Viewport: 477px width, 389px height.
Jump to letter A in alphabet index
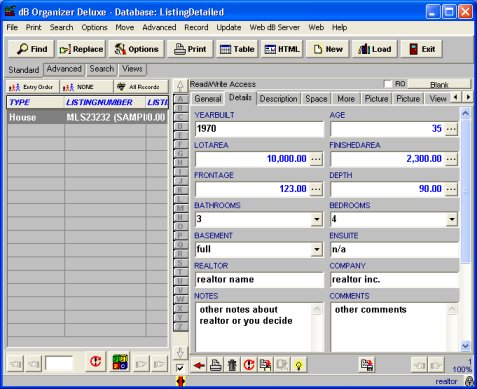(180, 99)
